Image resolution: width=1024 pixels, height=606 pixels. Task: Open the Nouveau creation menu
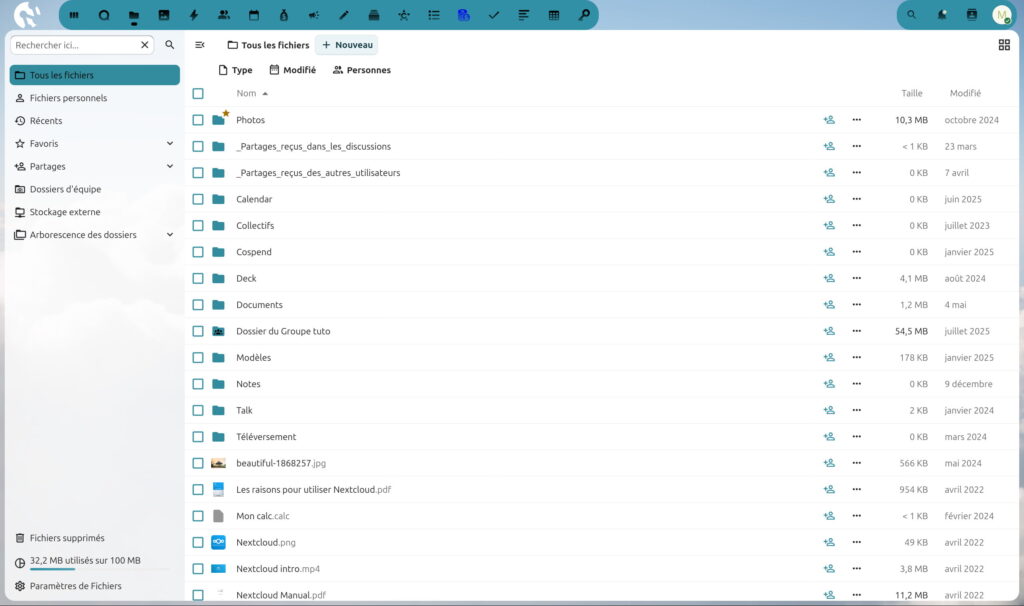(347, 45)
